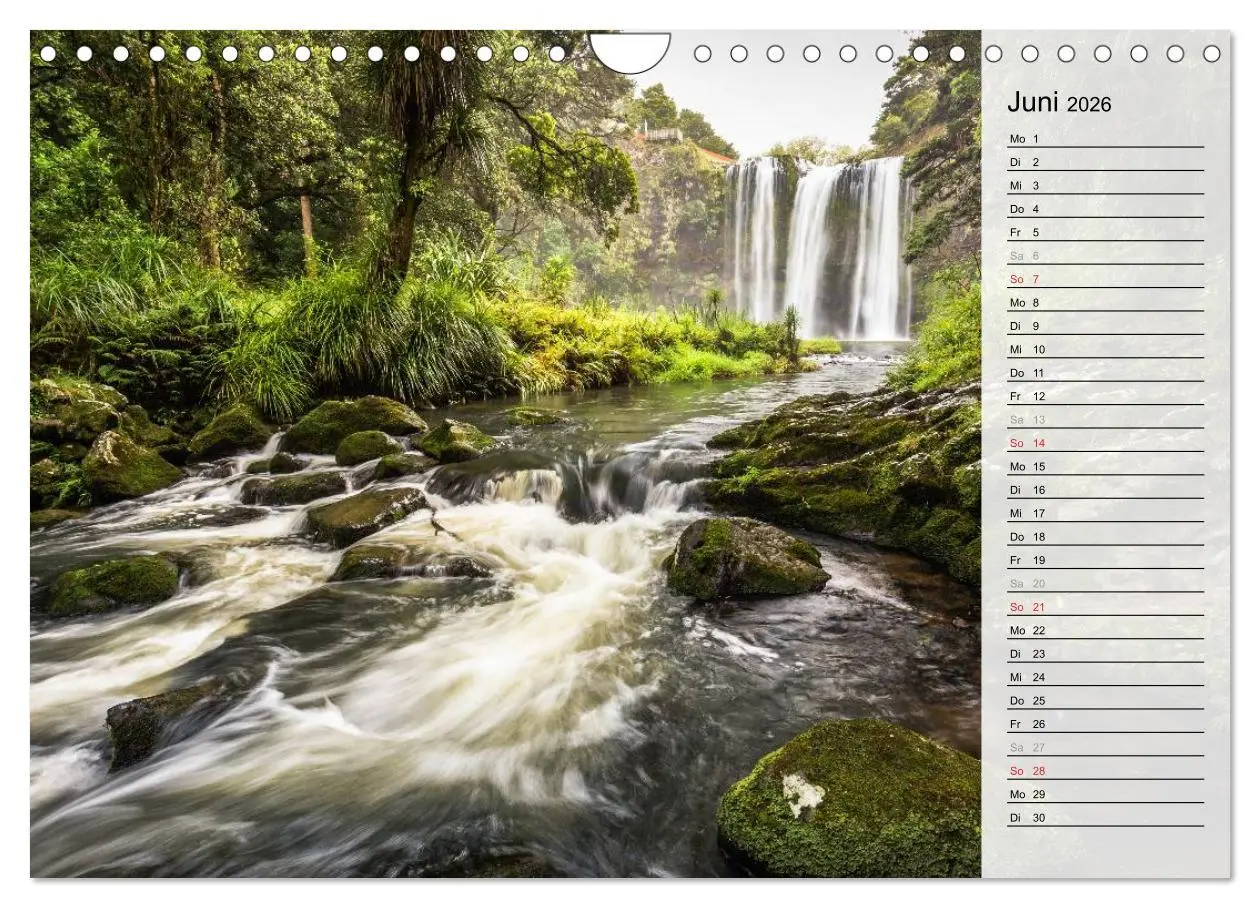Select the 'Do 11' calendar row
Viewport: 1260px width, 908px height.
pyautogui.click(x=1105, y=373)
